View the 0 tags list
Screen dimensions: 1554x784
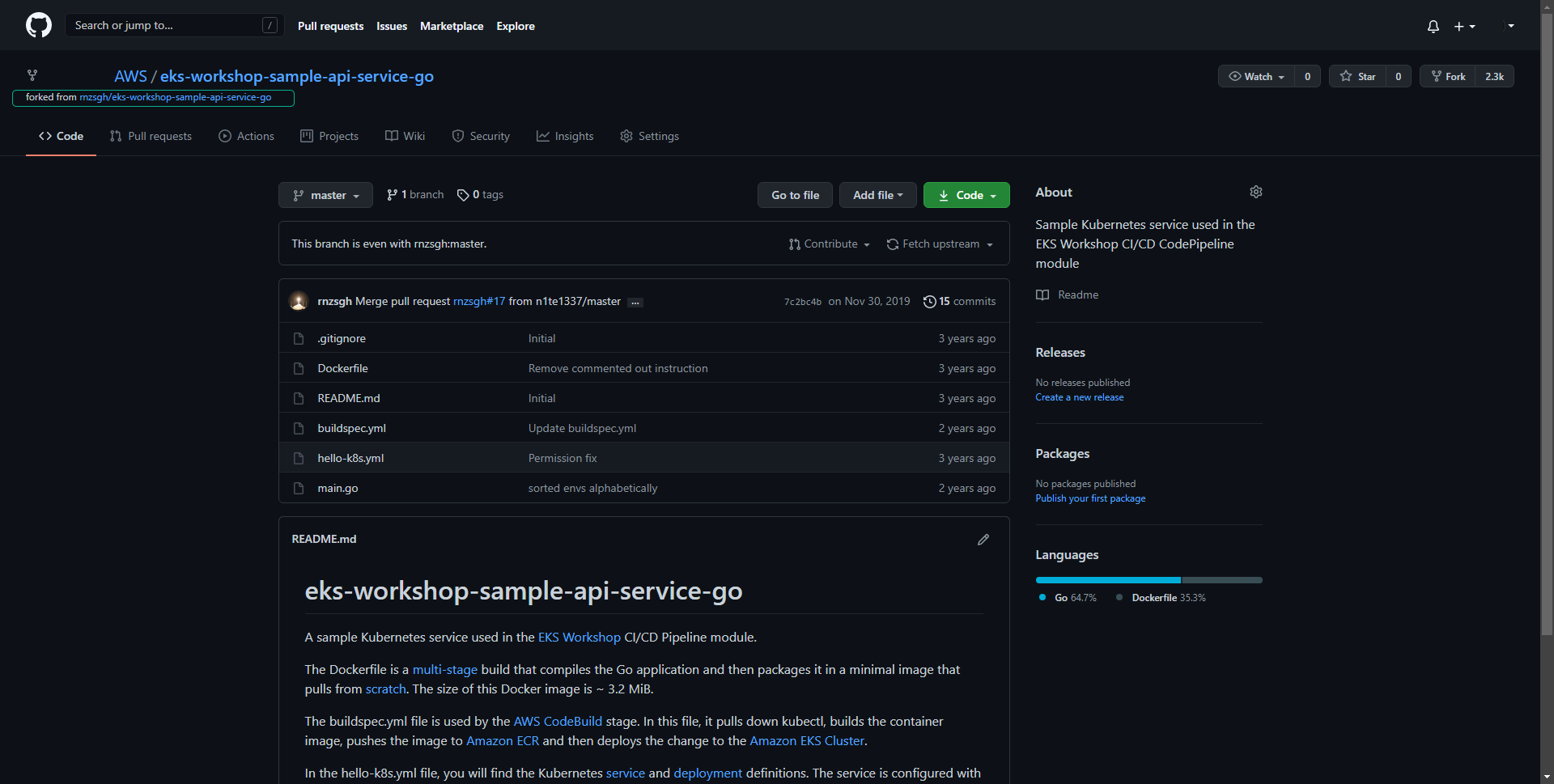480,194
